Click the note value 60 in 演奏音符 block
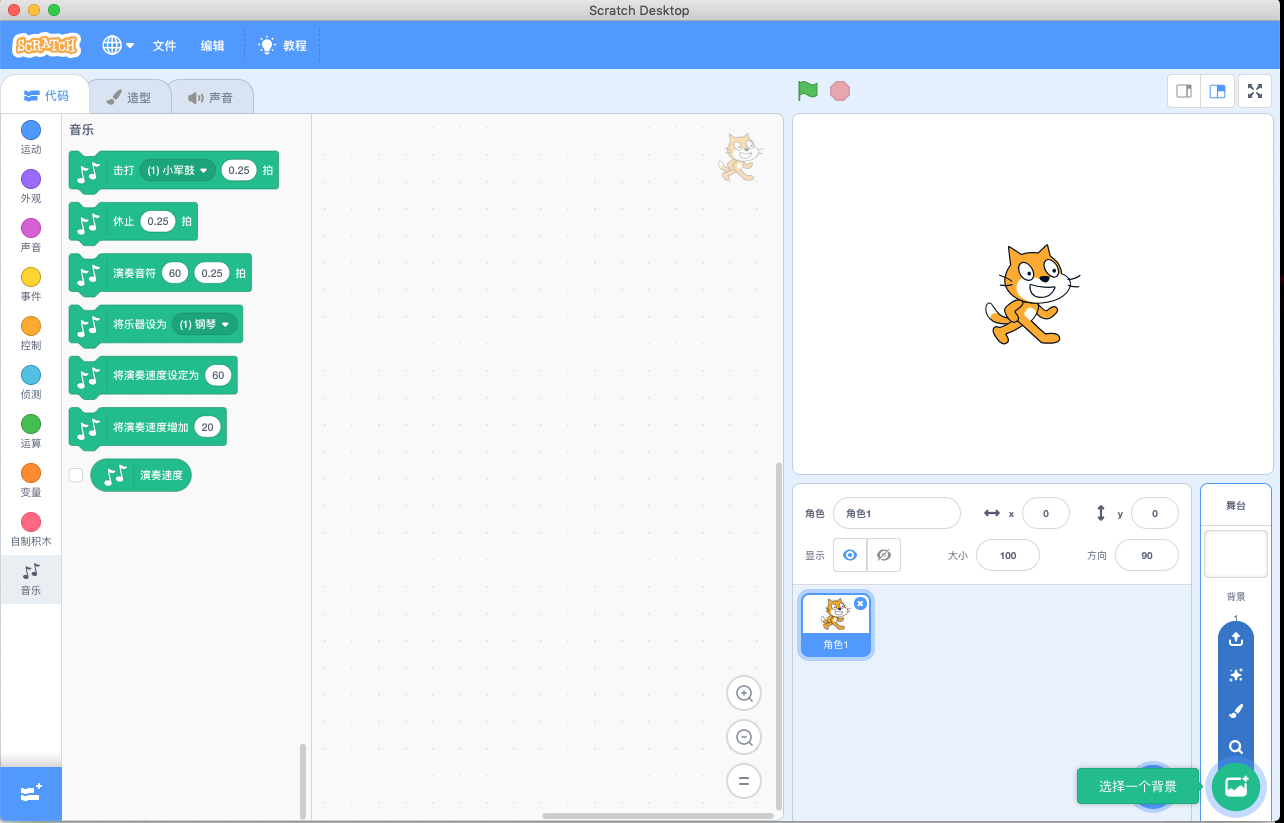Viewport: 1284px width, 823px height. pos(175,272)
